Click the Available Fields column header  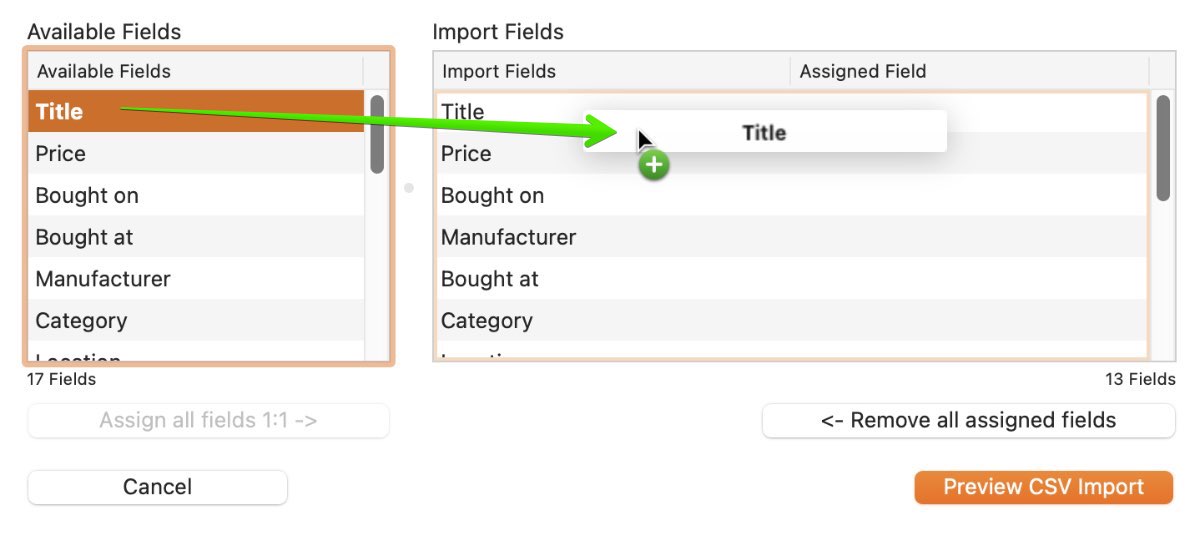tap(196, 71)
